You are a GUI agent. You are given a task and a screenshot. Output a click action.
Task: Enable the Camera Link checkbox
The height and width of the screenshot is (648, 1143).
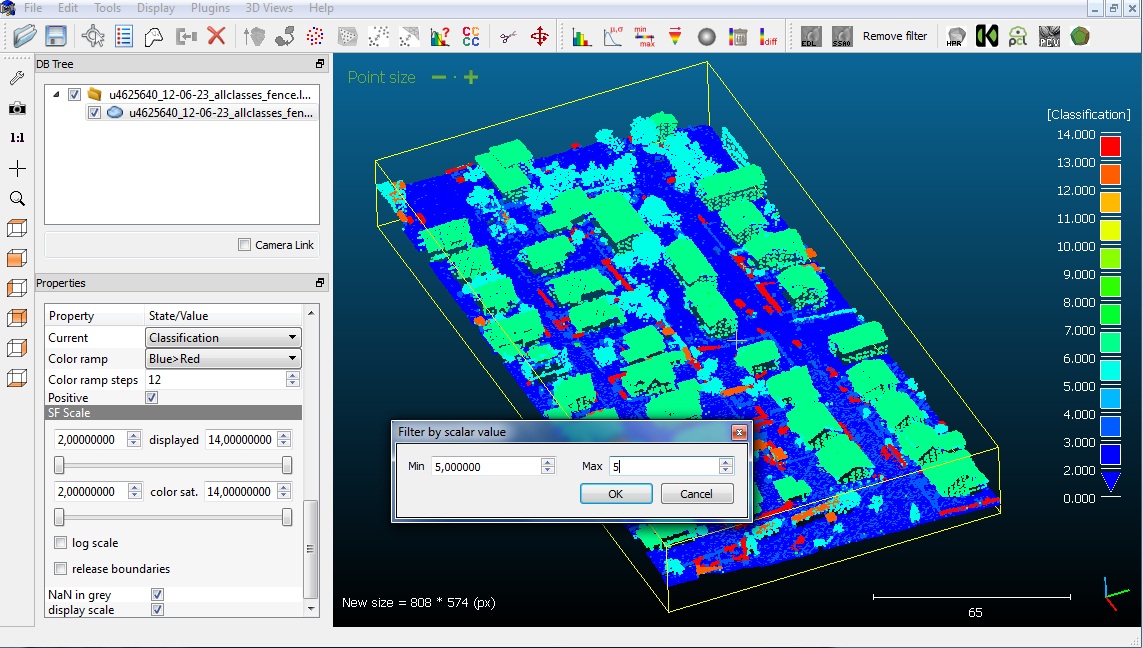(245, 245)
